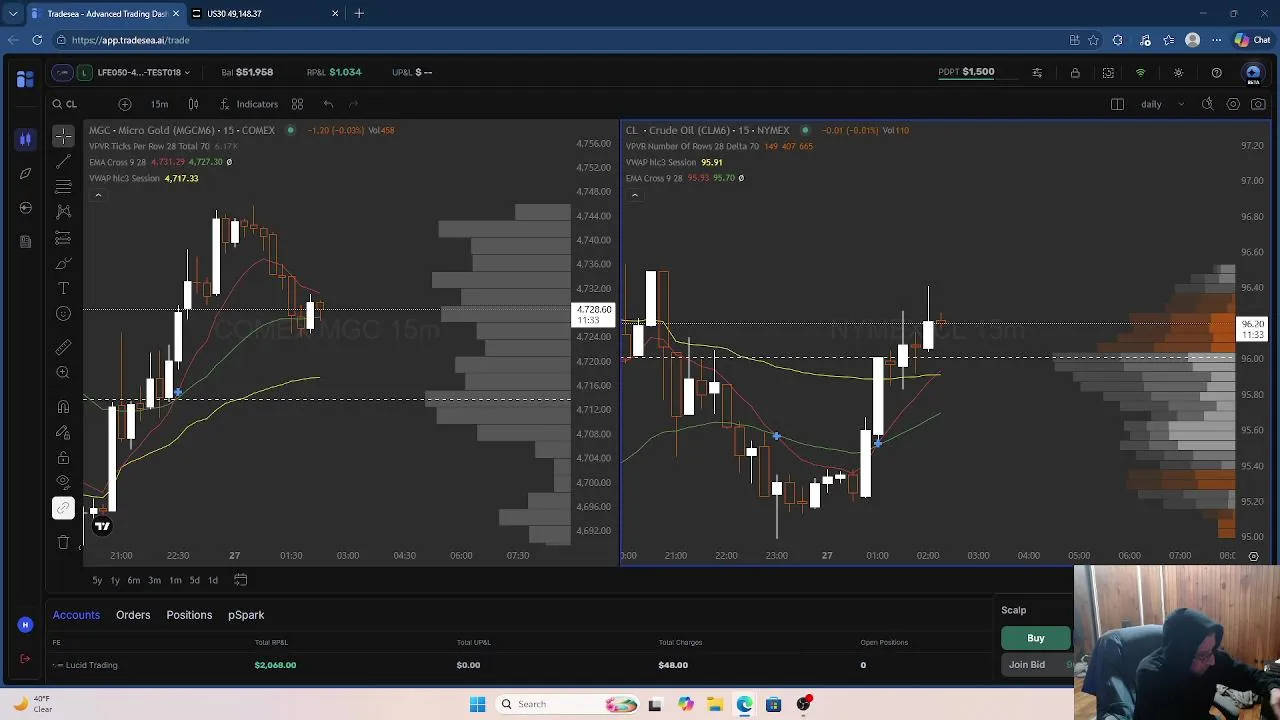The image size is (1280, 720).
Task: Activate the zoom in tool
Action: coord(63,372)
